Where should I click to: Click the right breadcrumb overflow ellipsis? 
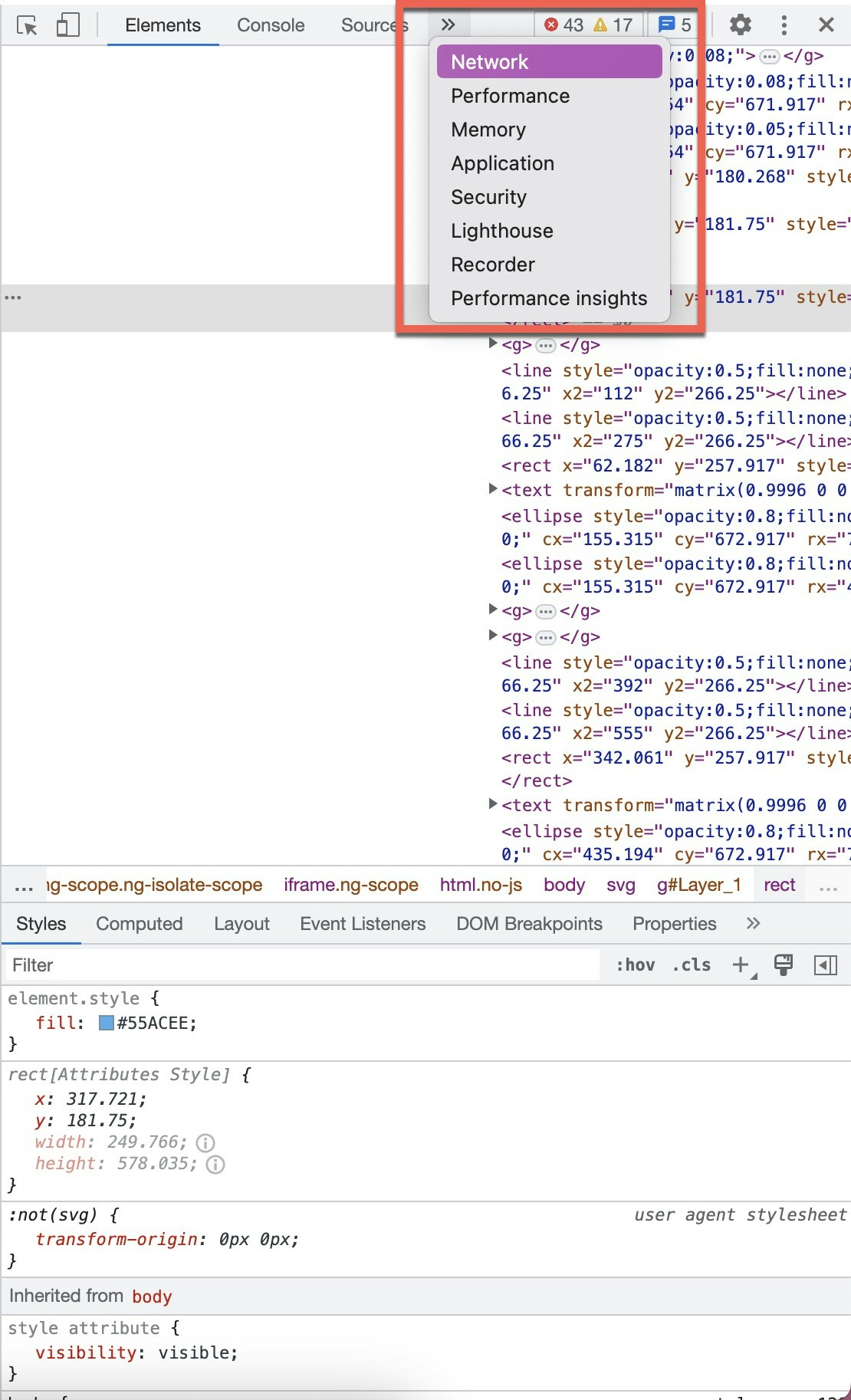(x=828, y=886)
